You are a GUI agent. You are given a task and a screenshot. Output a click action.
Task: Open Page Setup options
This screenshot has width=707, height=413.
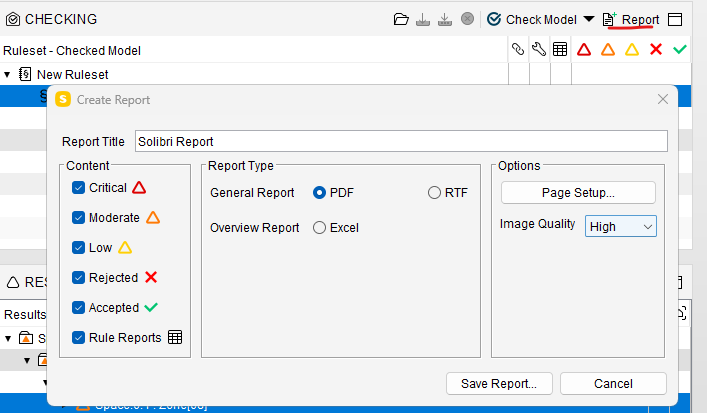point(578,193)
